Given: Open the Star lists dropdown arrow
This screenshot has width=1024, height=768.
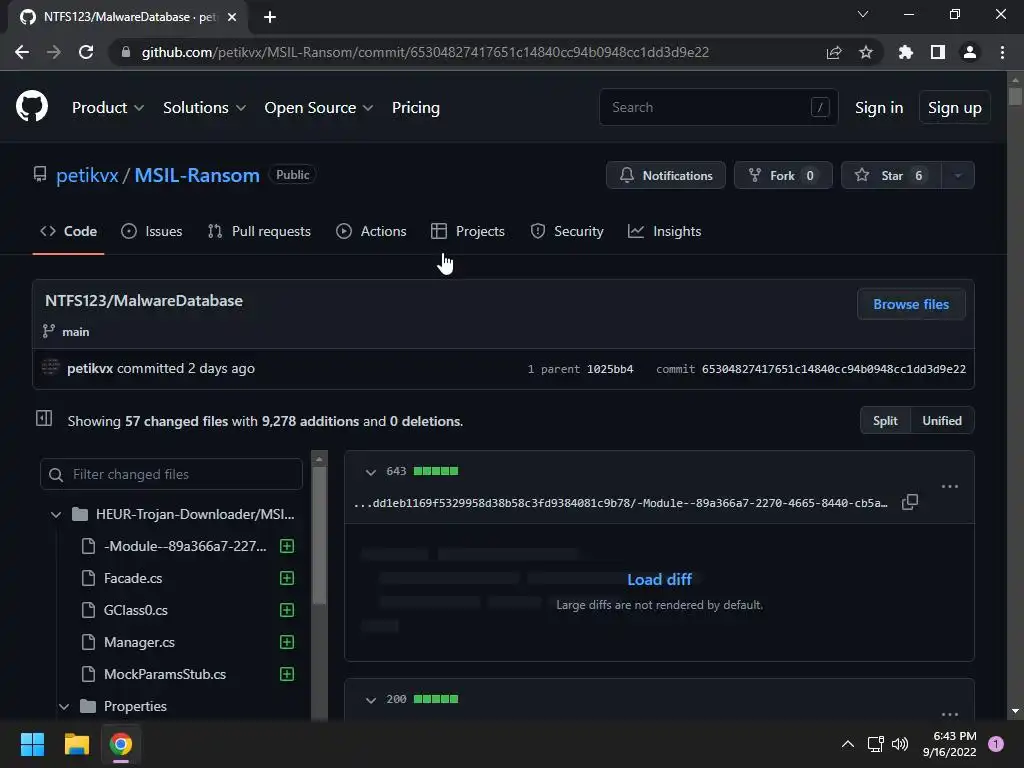Looking at the screenshot, I should point(957,175).
